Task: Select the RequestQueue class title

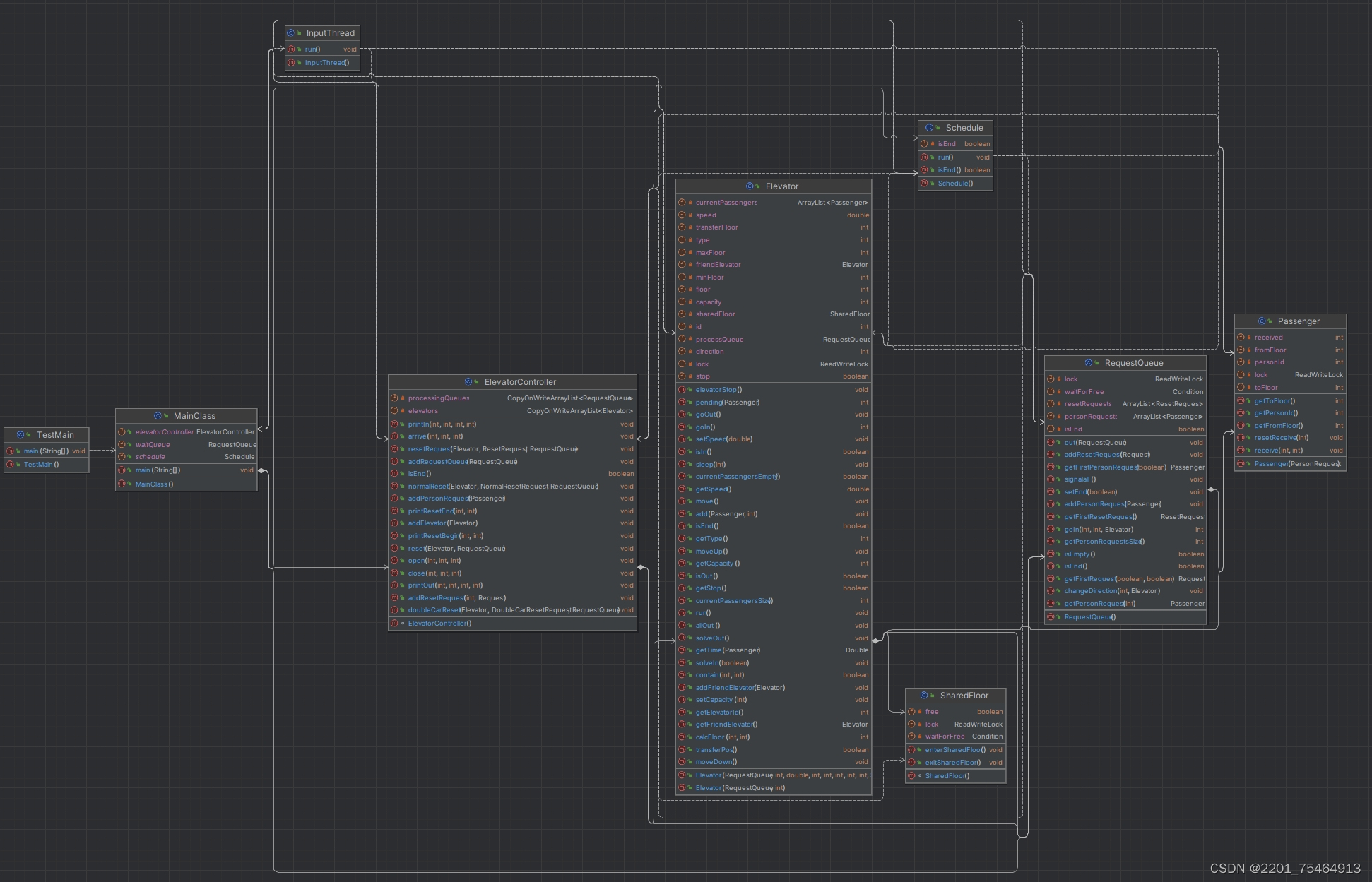Action: (1134, 363)
